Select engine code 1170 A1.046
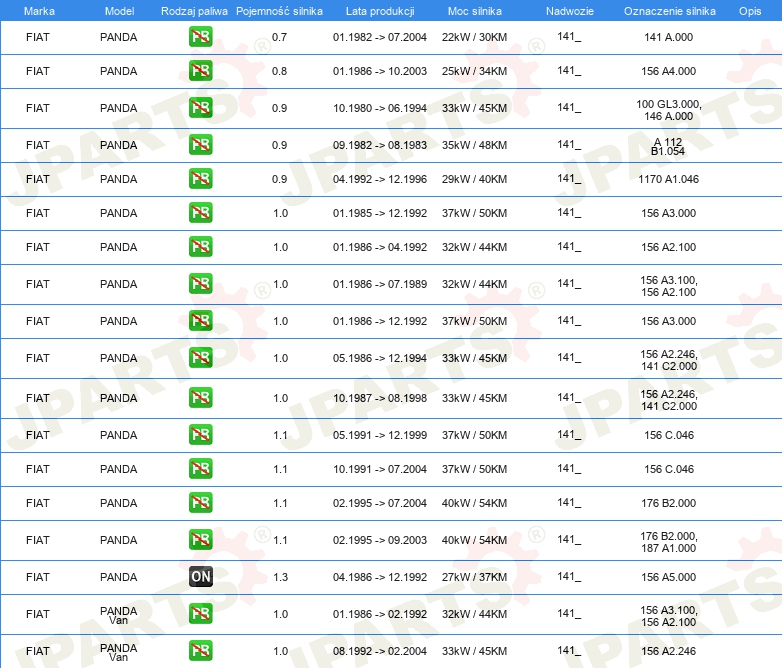Image resolution: width=782 pixels, height=668 pixels. [668, 179]
